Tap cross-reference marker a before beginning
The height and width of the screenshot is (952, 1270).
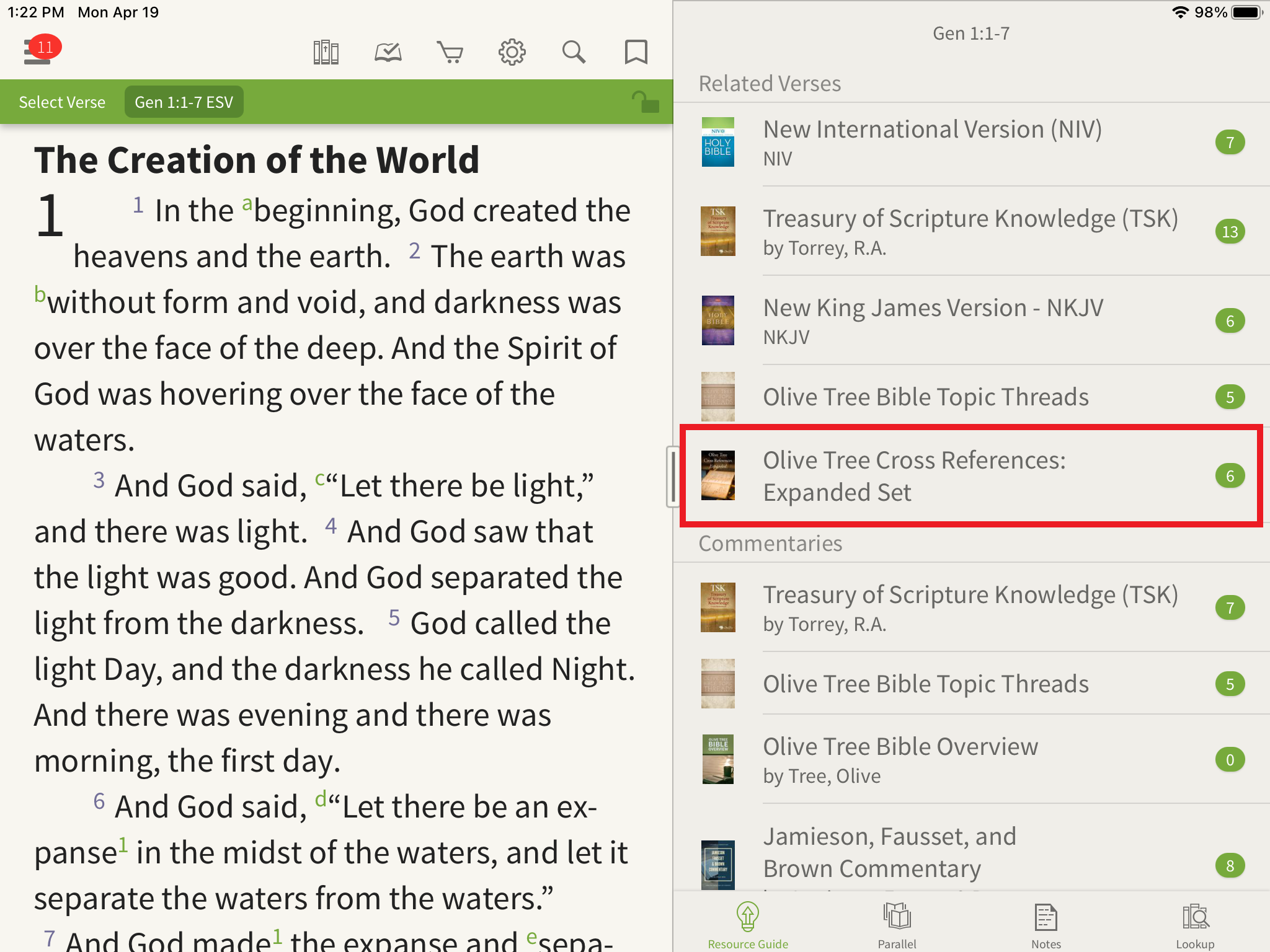pyautogui.click(x=247, y=203)
